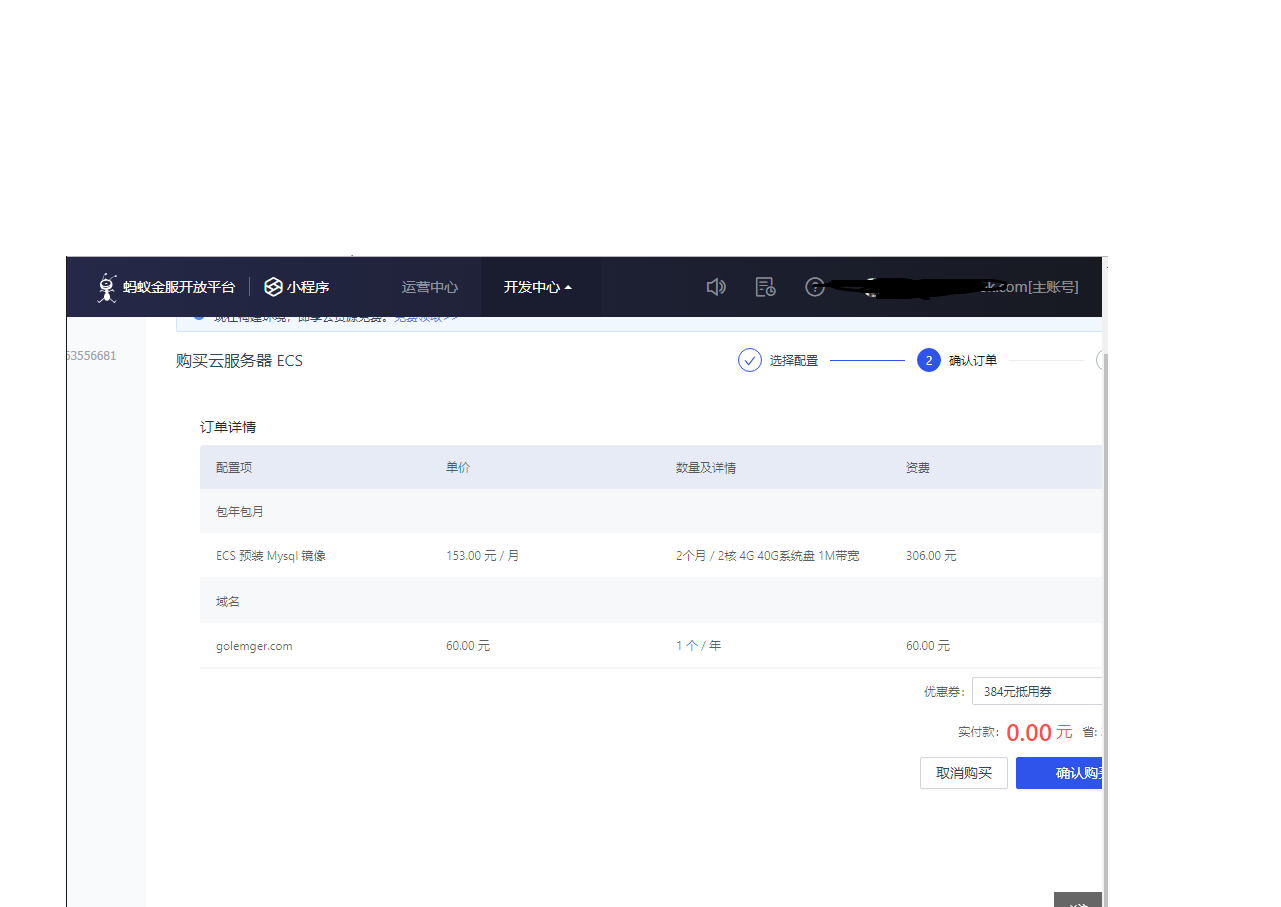The height and width of the screenshot is (907, 1281).
Task: Click the completed 选择配置 step checkmark
Action: 750,360
